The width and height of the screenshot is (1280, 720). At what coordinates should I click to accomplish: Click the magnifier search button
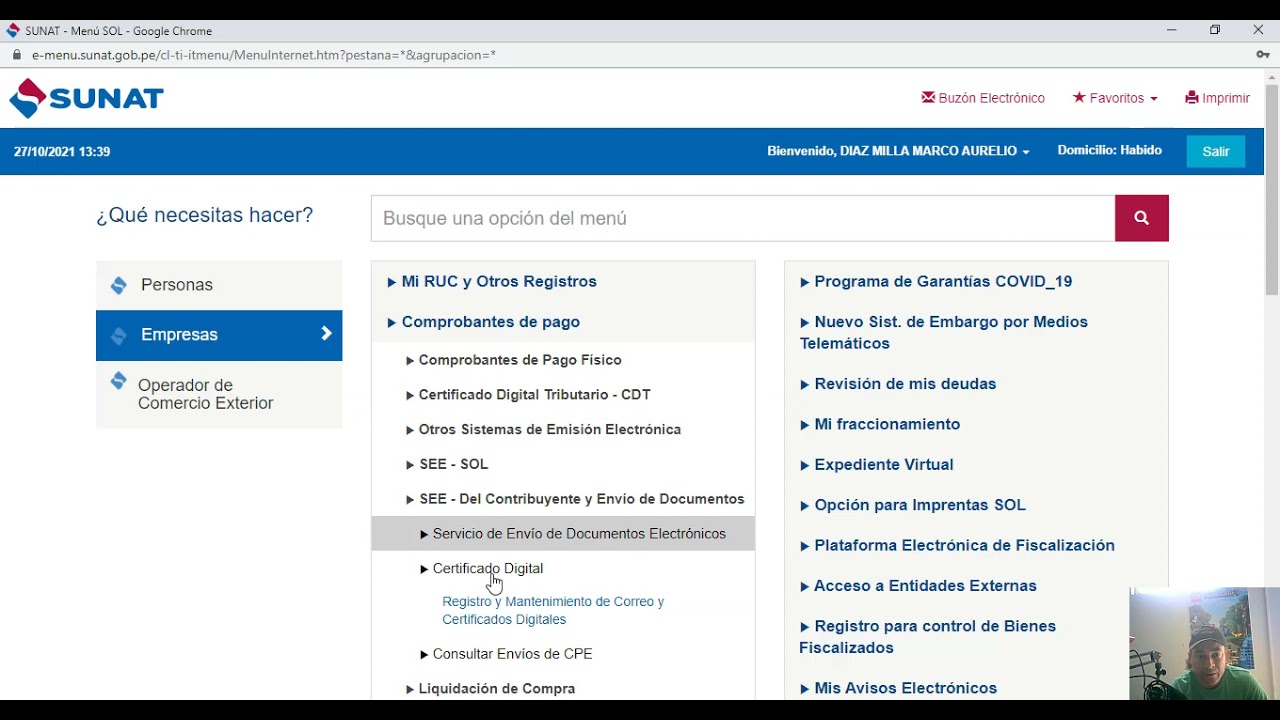[1141, 218]
